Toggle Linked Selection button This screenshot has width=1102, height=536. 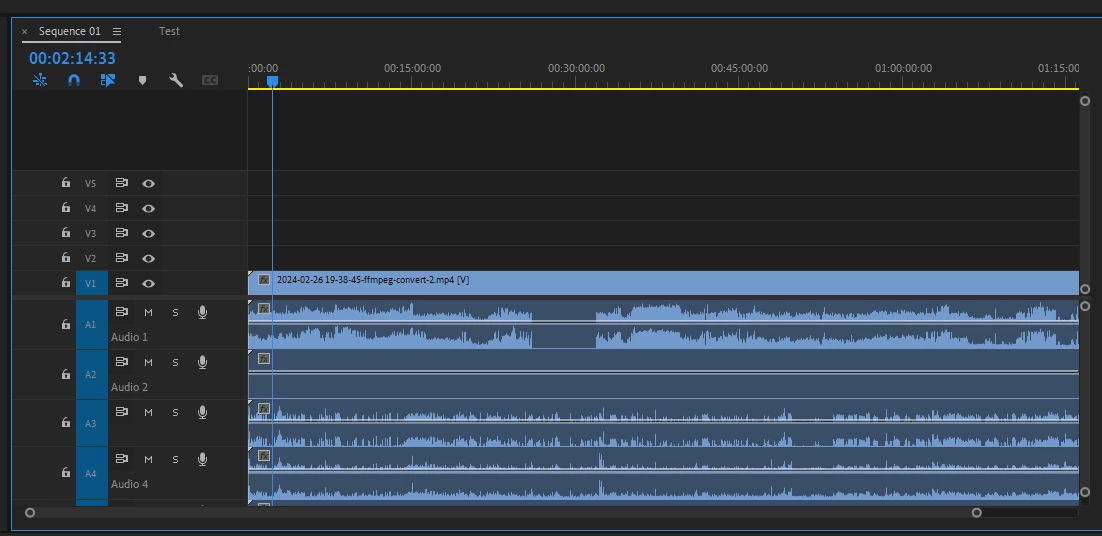(108, 80)
